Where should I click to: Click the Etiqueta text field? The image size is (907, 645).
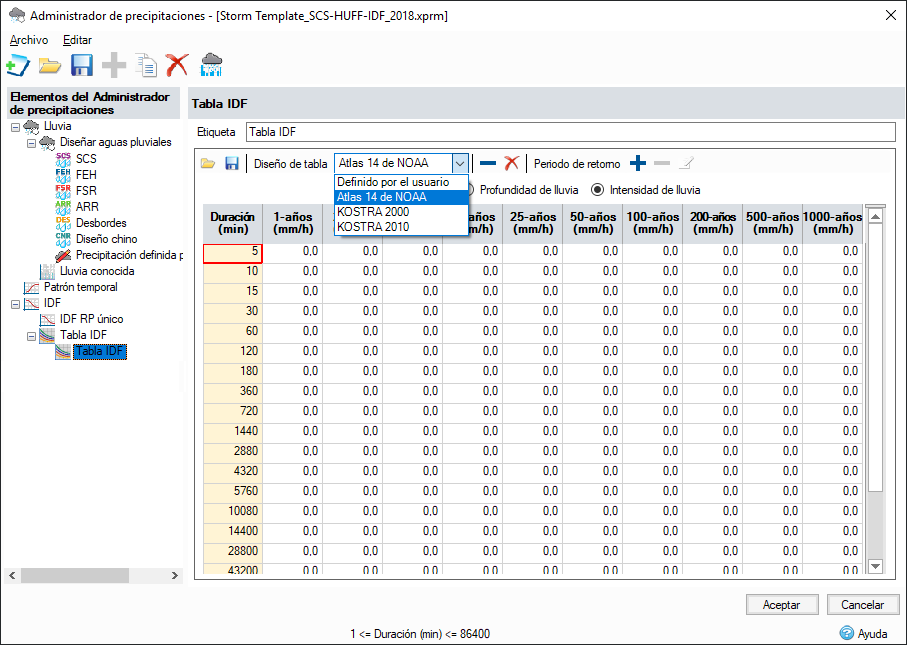click(570, 132)
